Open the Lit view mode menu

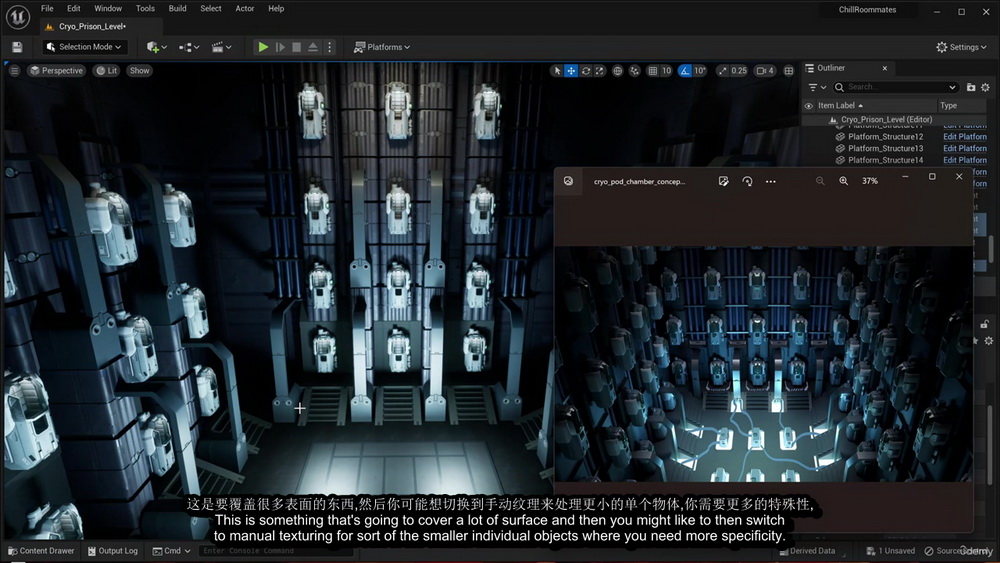pyautogui.click(x=107, y=71)
